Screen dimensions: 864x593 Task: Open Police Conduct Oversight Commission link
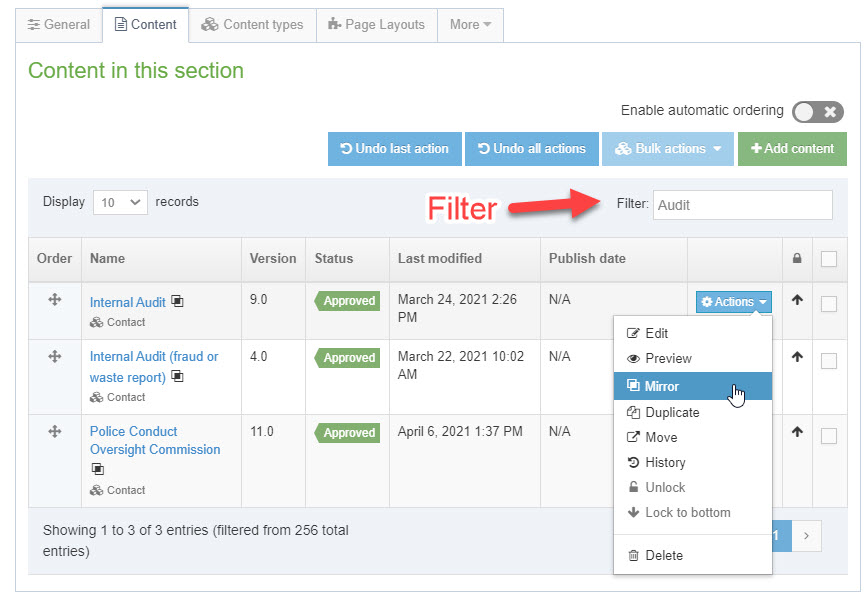coord(155,440)
